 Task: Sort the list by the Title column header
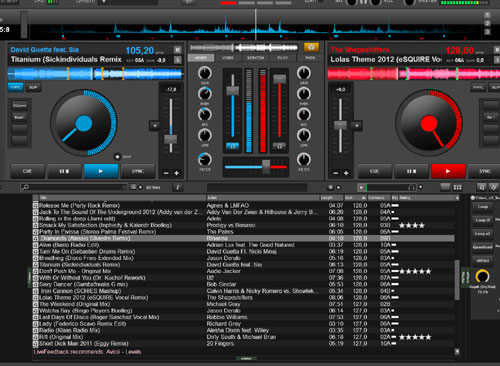(x=122, y=198)
